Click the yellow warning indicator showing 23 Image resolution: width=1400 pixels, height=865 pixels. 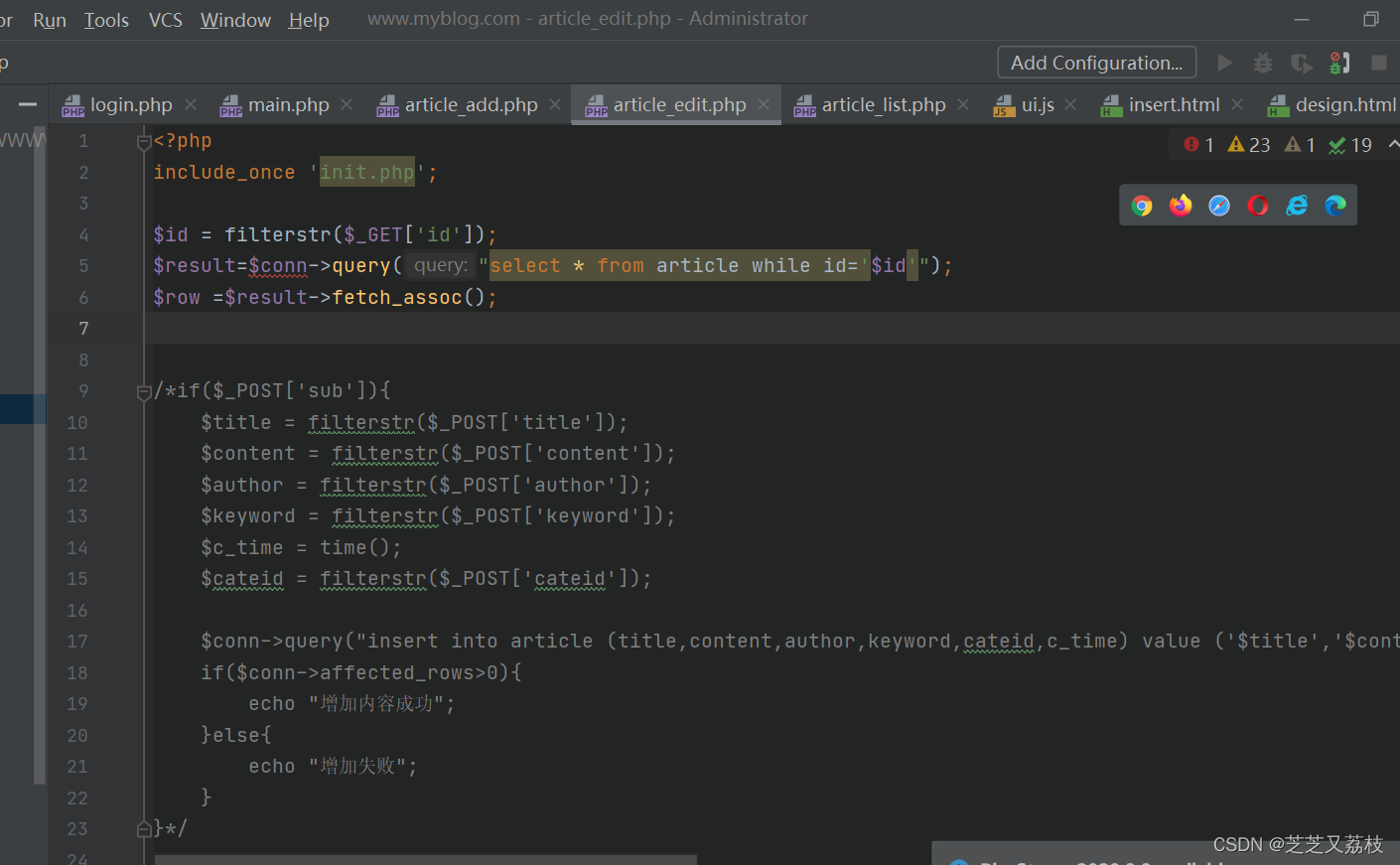coord(1249,145)
